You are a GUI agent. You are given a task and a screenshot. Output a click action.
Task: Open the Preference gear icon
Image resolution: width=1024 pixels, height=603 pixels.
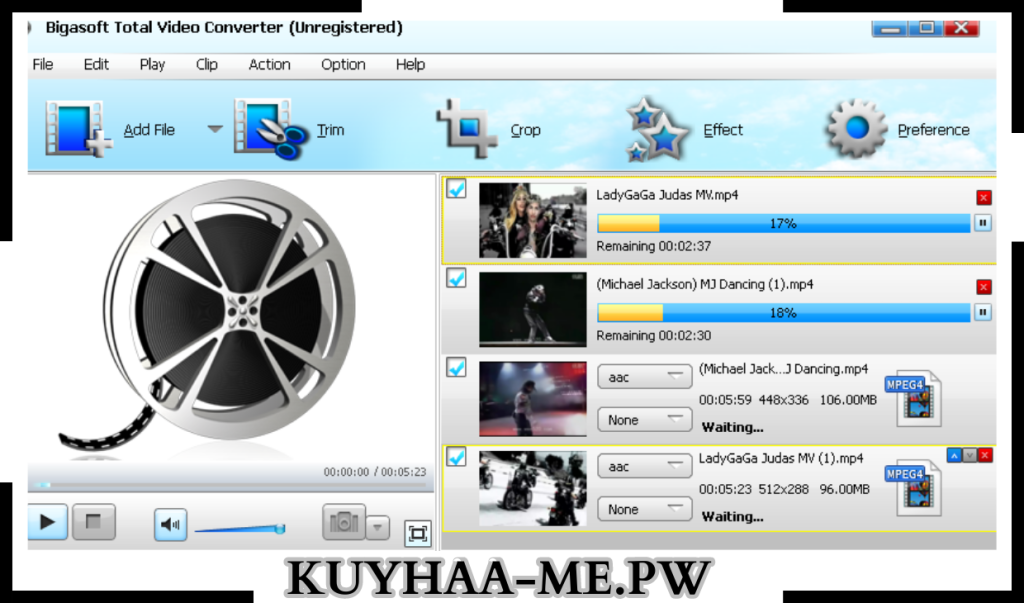point(857,128)
